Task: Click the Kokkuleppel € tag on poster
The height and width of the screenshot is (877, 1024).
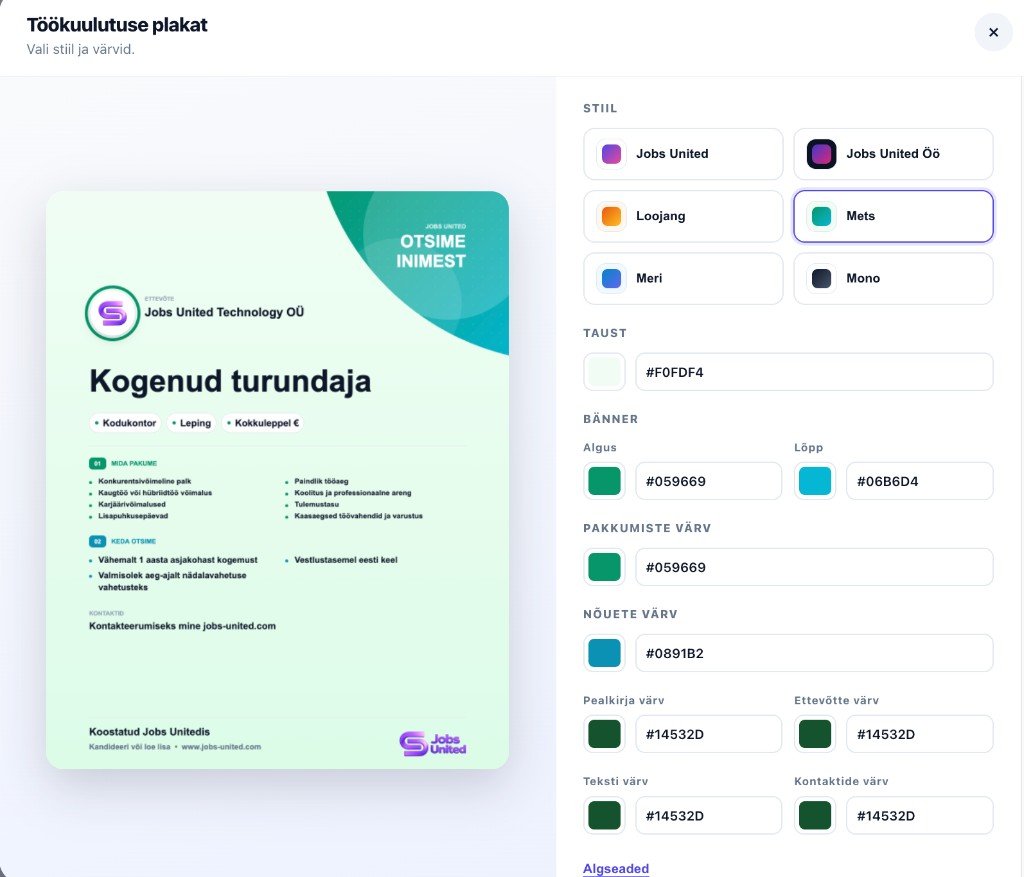Action: click(x=263, y=423)
